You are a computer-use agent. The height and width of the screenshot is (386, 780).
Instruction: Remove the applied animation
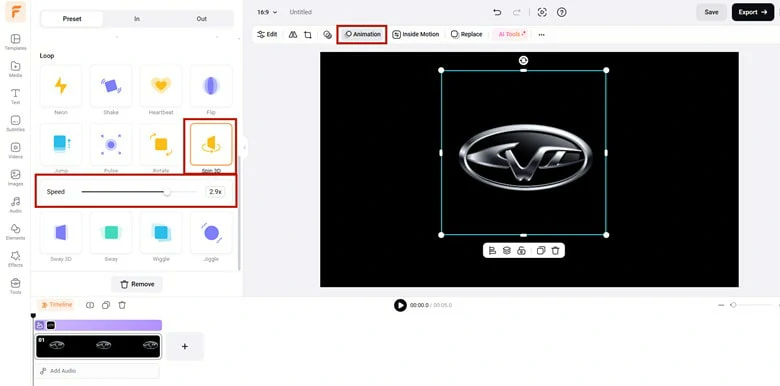point(137,284)
